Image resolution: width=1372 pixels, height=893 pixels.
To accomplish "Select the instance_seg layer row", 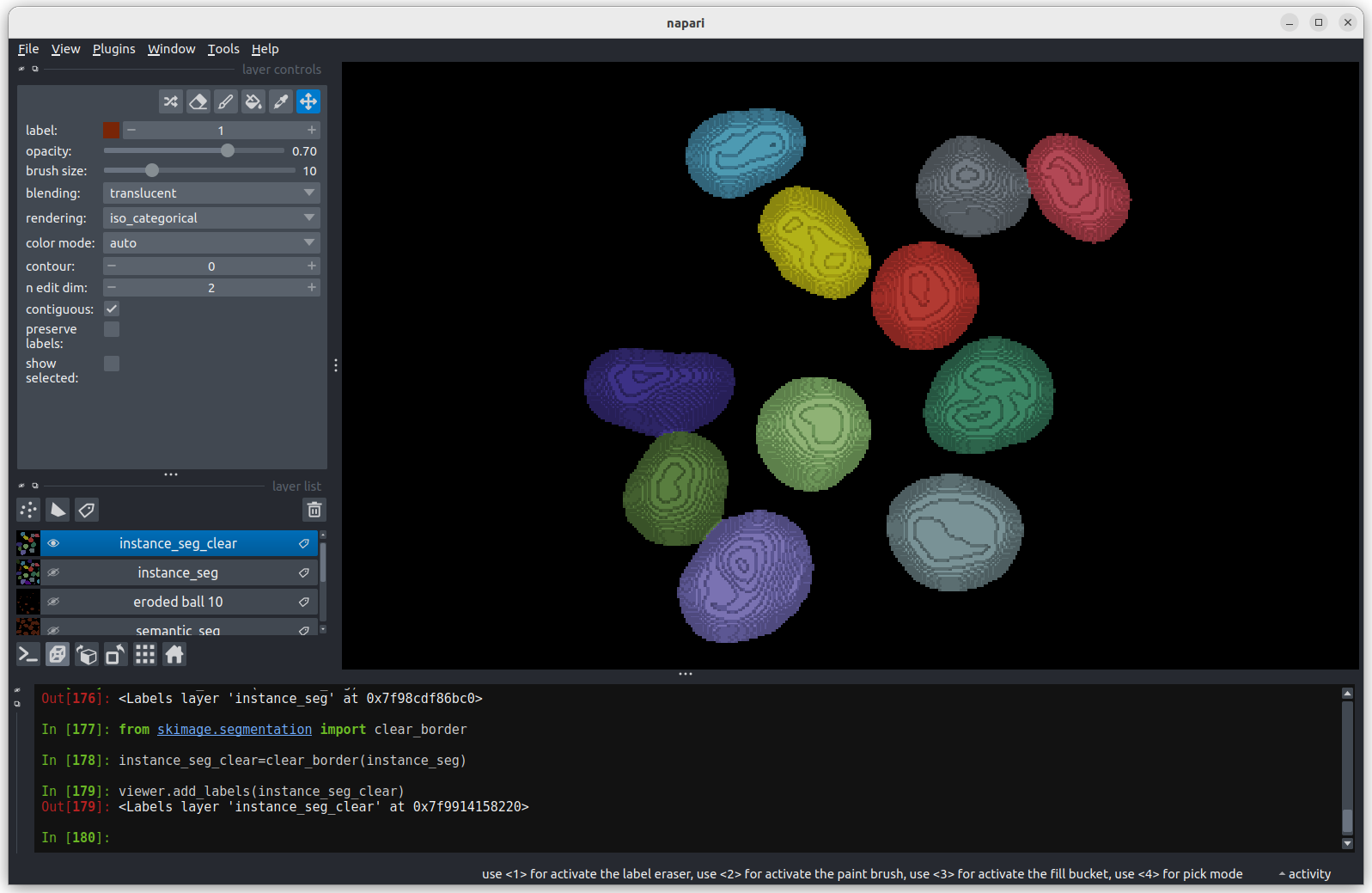I will pyautogui.click(x=178, y=572).
